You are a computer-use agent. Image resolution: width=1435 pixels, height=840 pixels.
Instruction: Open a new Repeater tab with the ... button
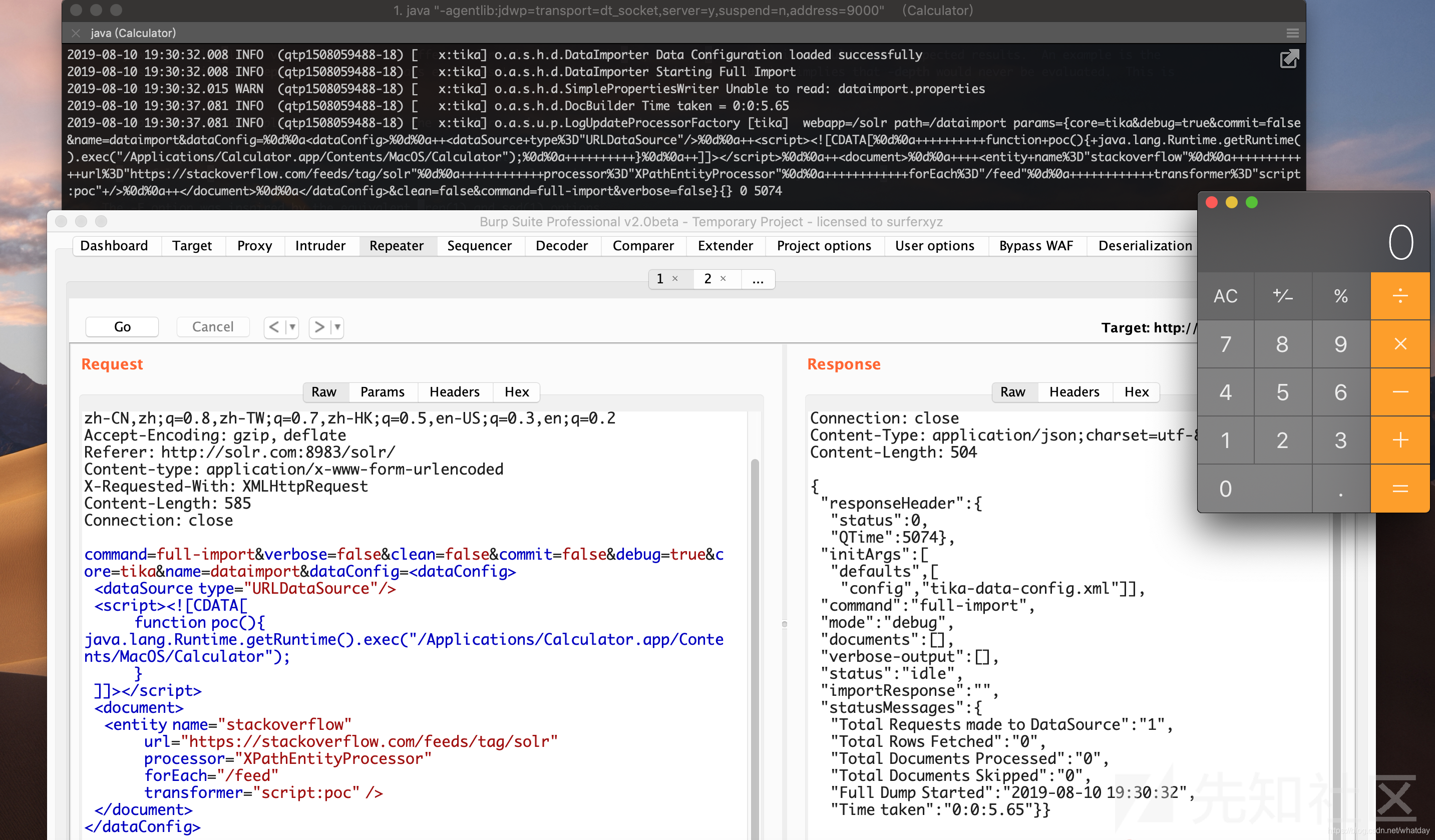758,279
